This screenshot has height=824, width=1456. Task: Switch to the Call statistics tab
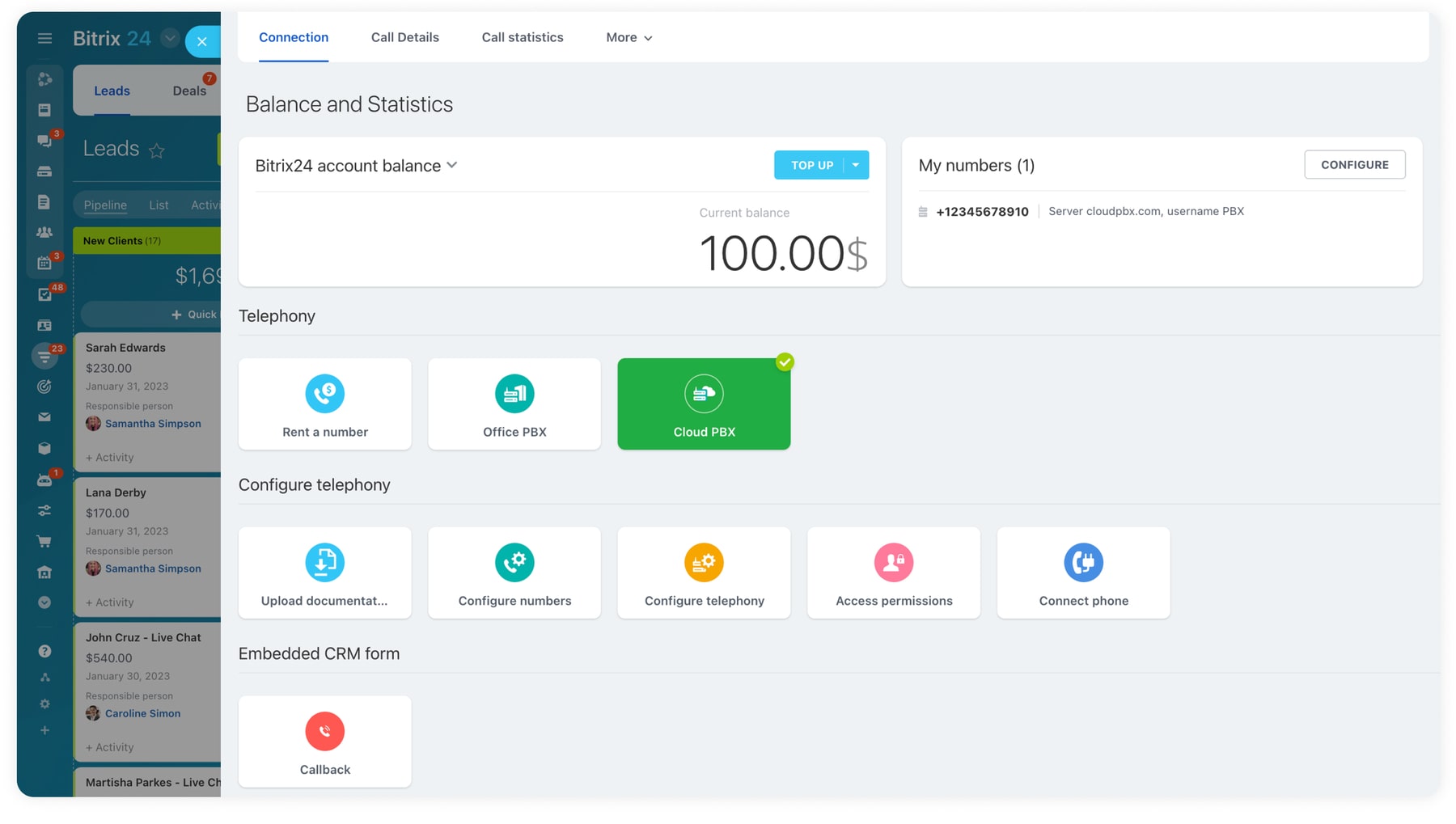(x=522, y=38)
